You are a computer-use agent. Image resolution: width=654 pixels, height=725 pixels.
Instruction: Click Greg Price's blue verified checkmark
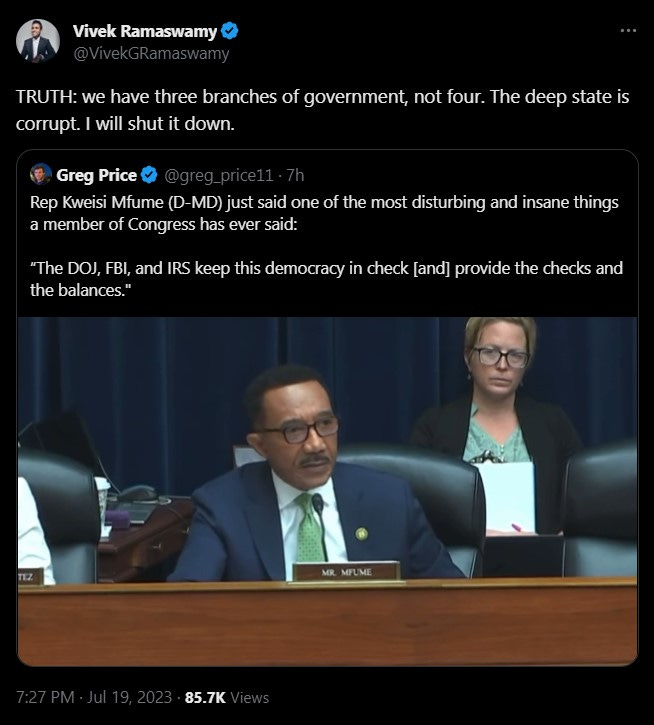click(149, 175)
